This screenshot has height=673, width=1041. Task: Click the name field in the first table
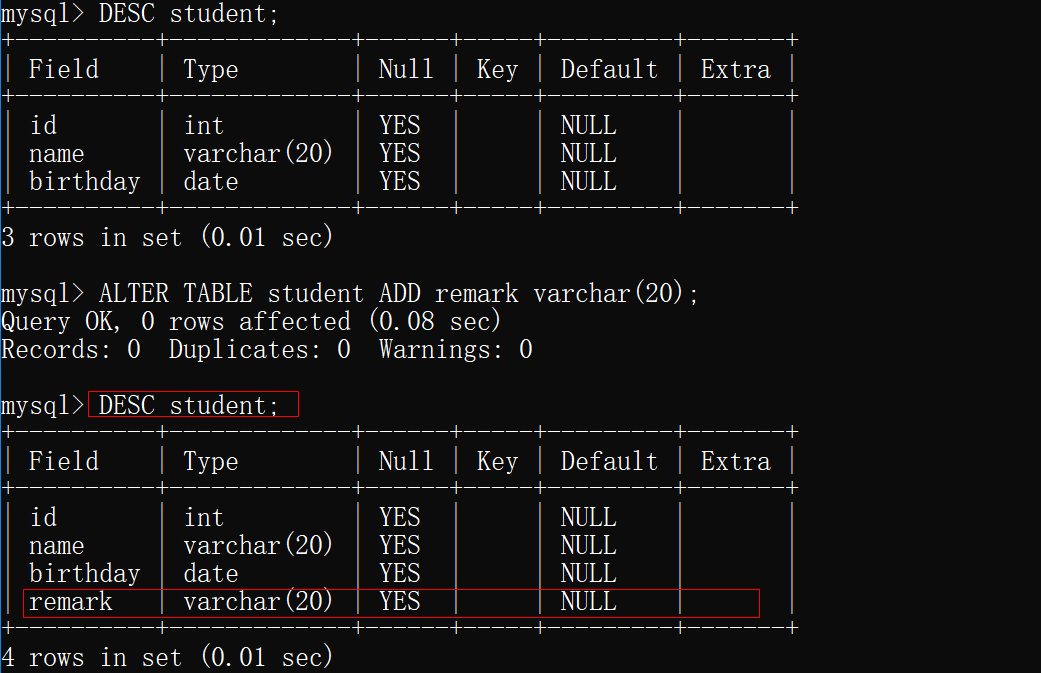[x=56, y=153]
